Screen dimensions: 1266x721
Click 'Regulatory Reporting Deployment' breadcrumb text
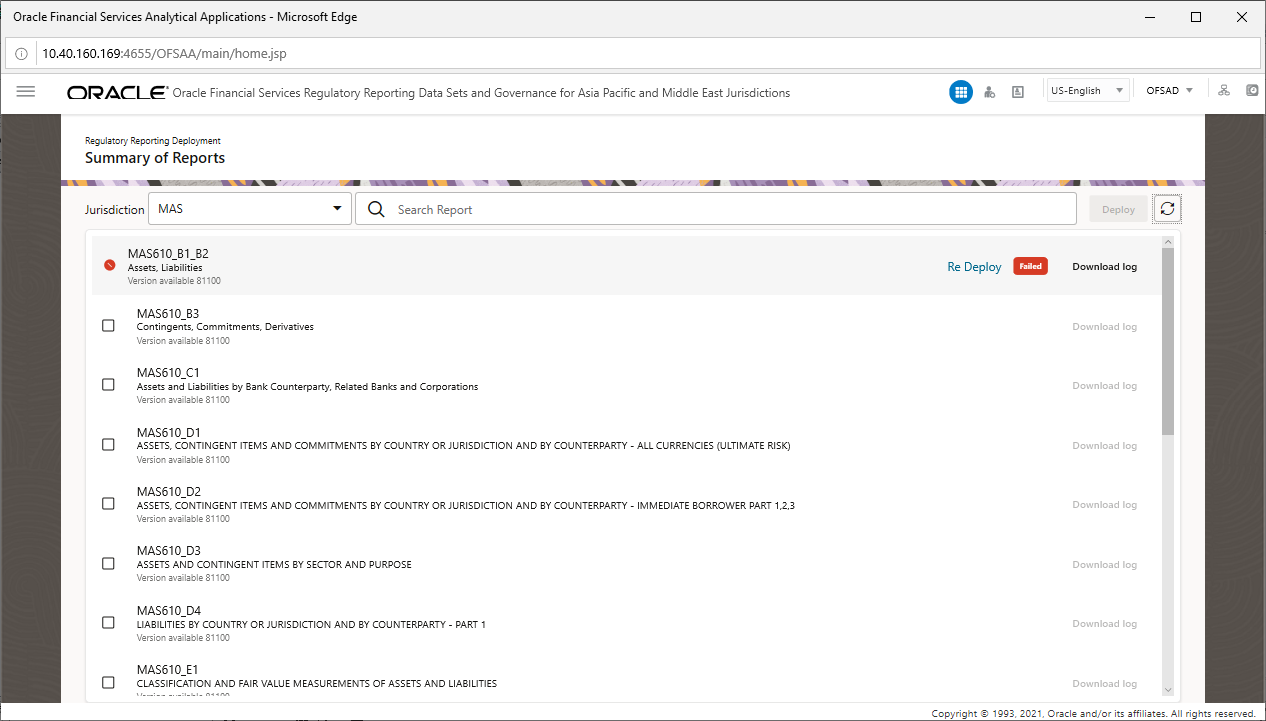coord(153,141)
